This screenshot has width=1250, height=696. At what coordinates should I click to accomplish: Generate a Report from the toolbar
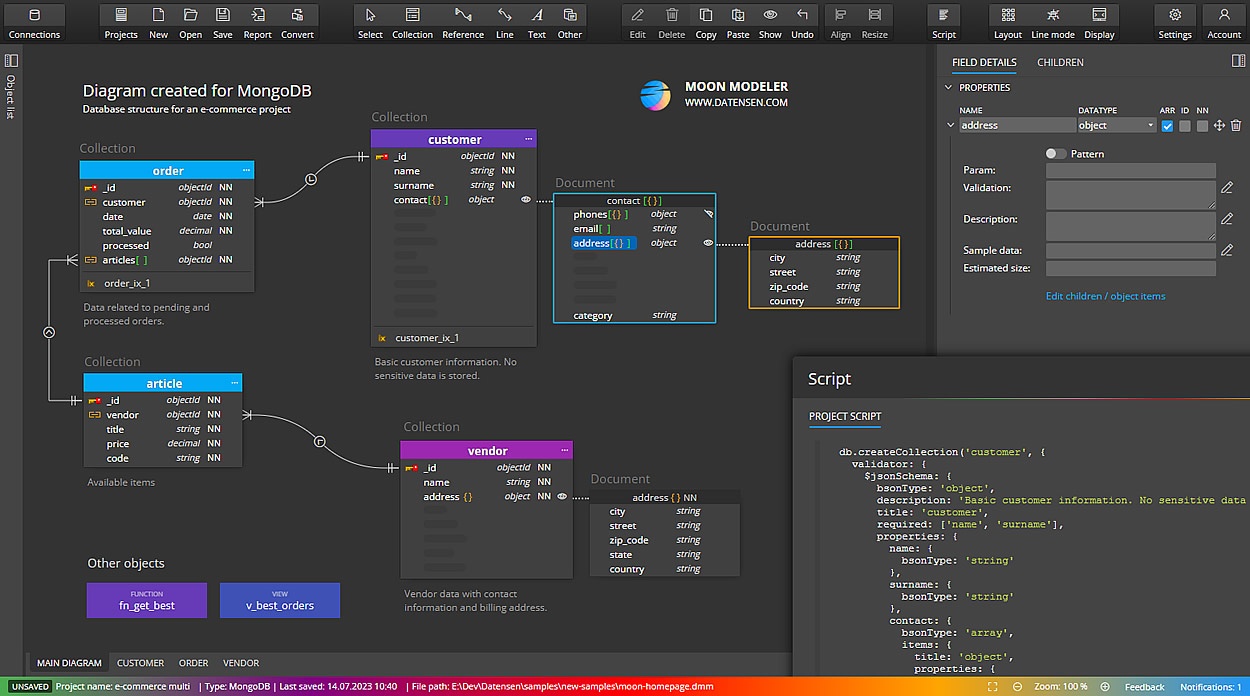tap(258, 22)
